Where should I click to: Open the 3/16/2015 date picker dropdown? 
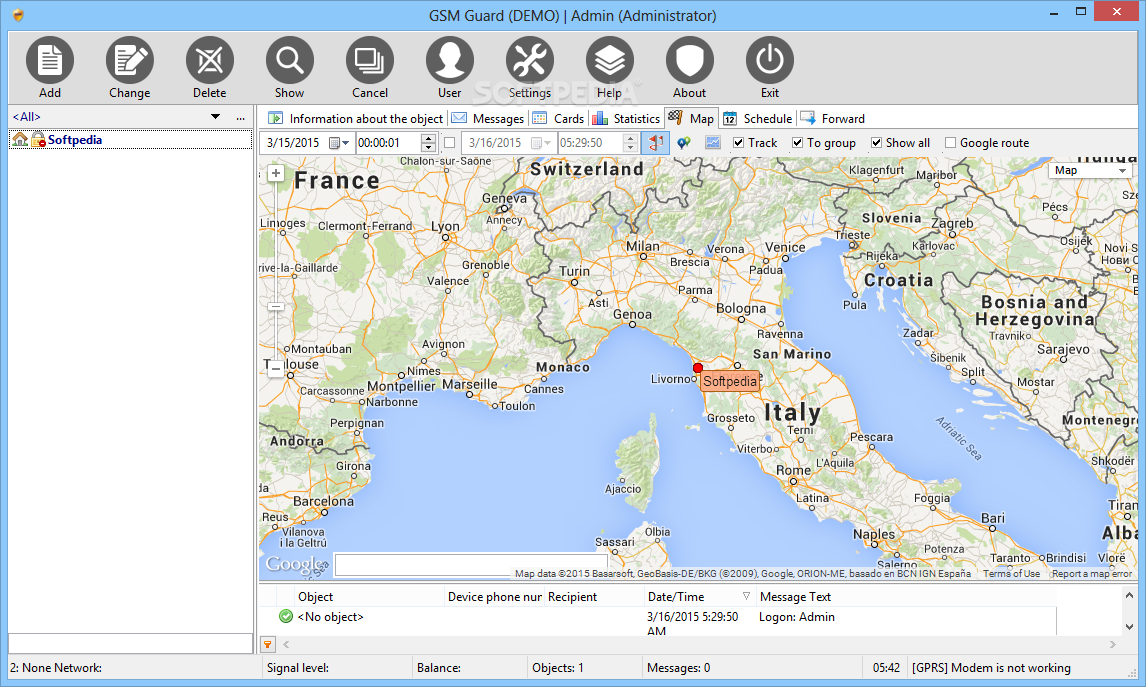coord(542,143)
